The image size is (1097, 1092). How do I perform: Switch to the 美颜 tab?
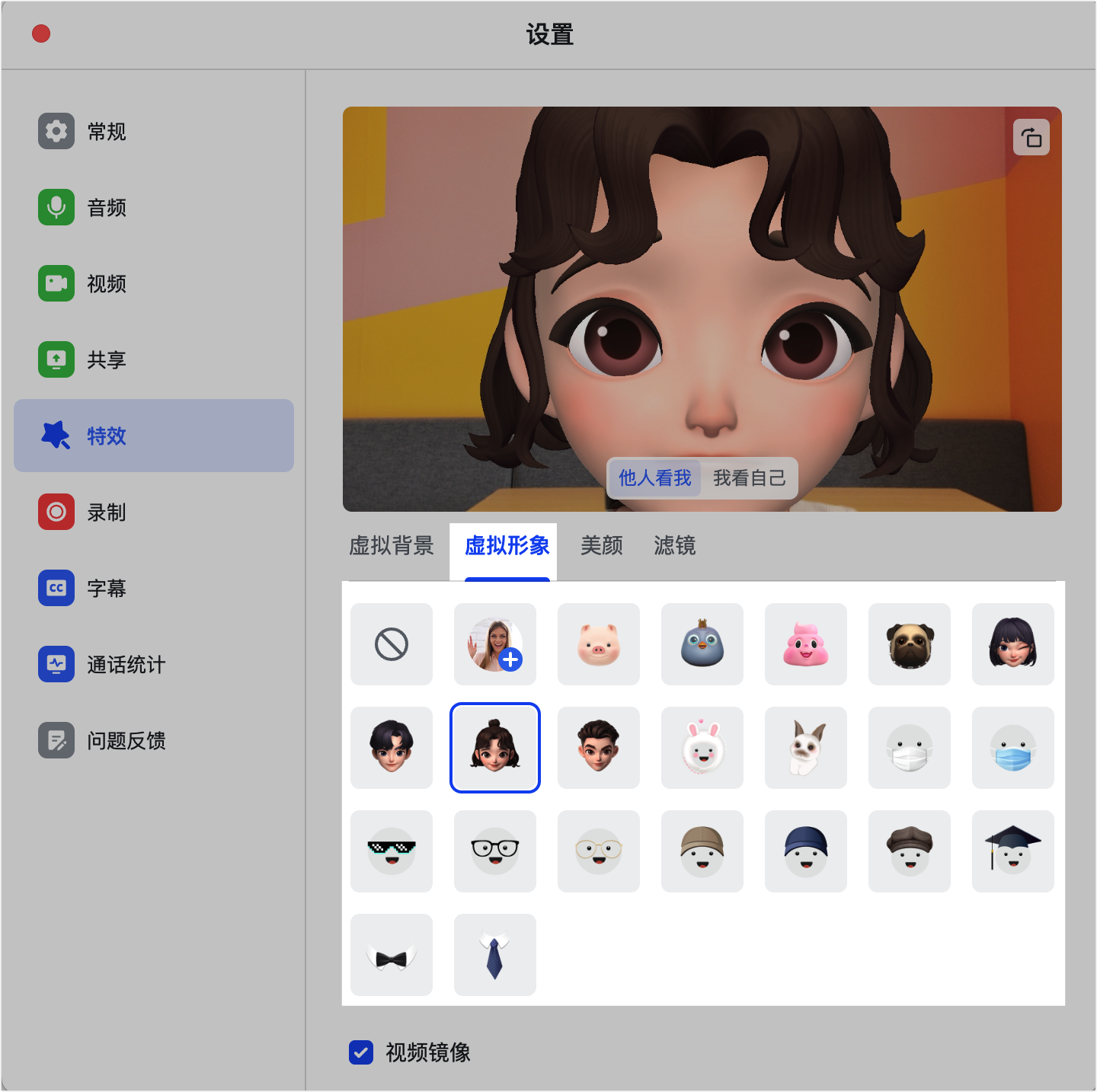pyautogui.click(x=602, y=545)
